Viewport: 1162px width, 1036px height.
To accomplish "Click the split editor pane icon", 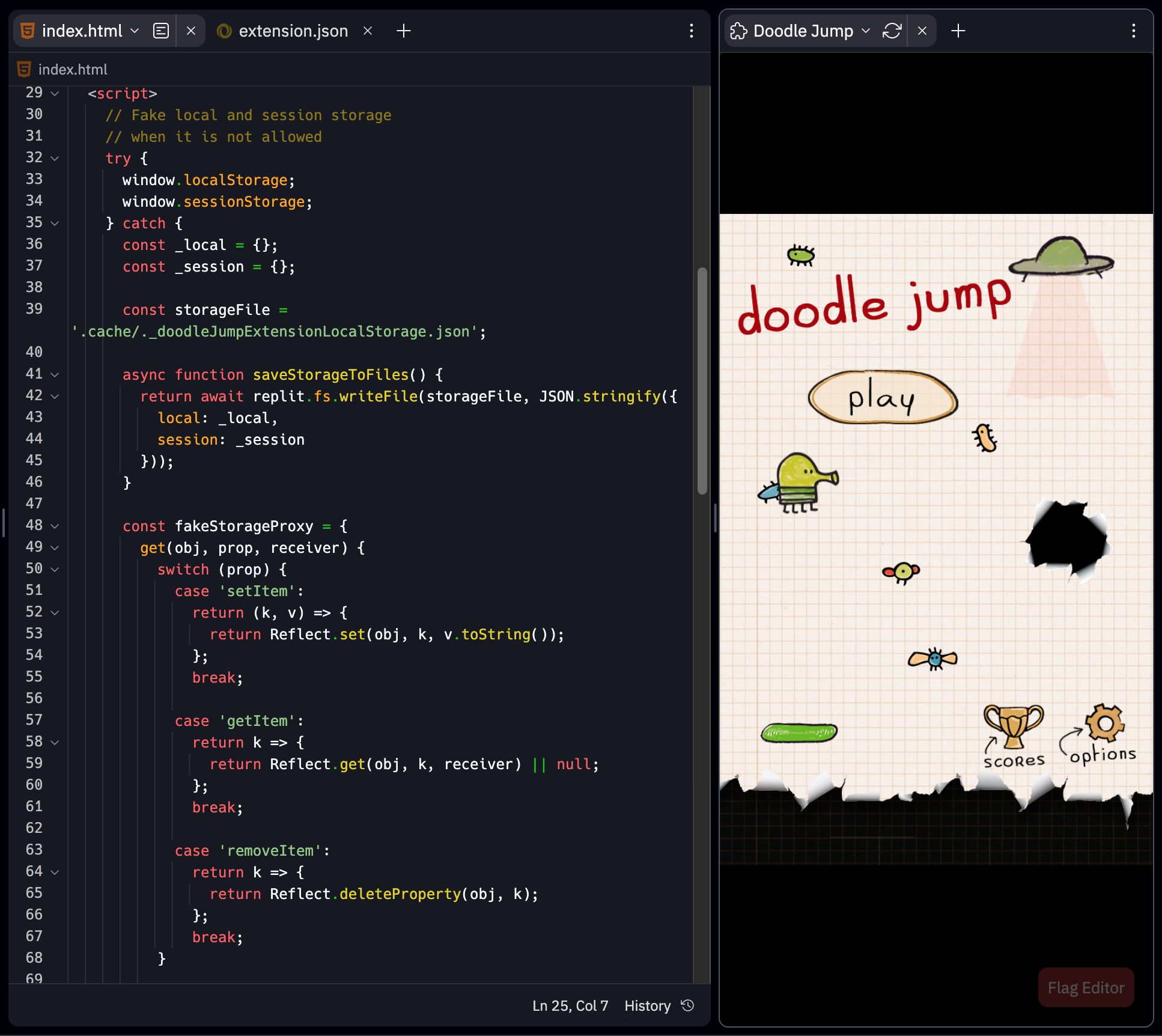I will click(x=161, y=30).
